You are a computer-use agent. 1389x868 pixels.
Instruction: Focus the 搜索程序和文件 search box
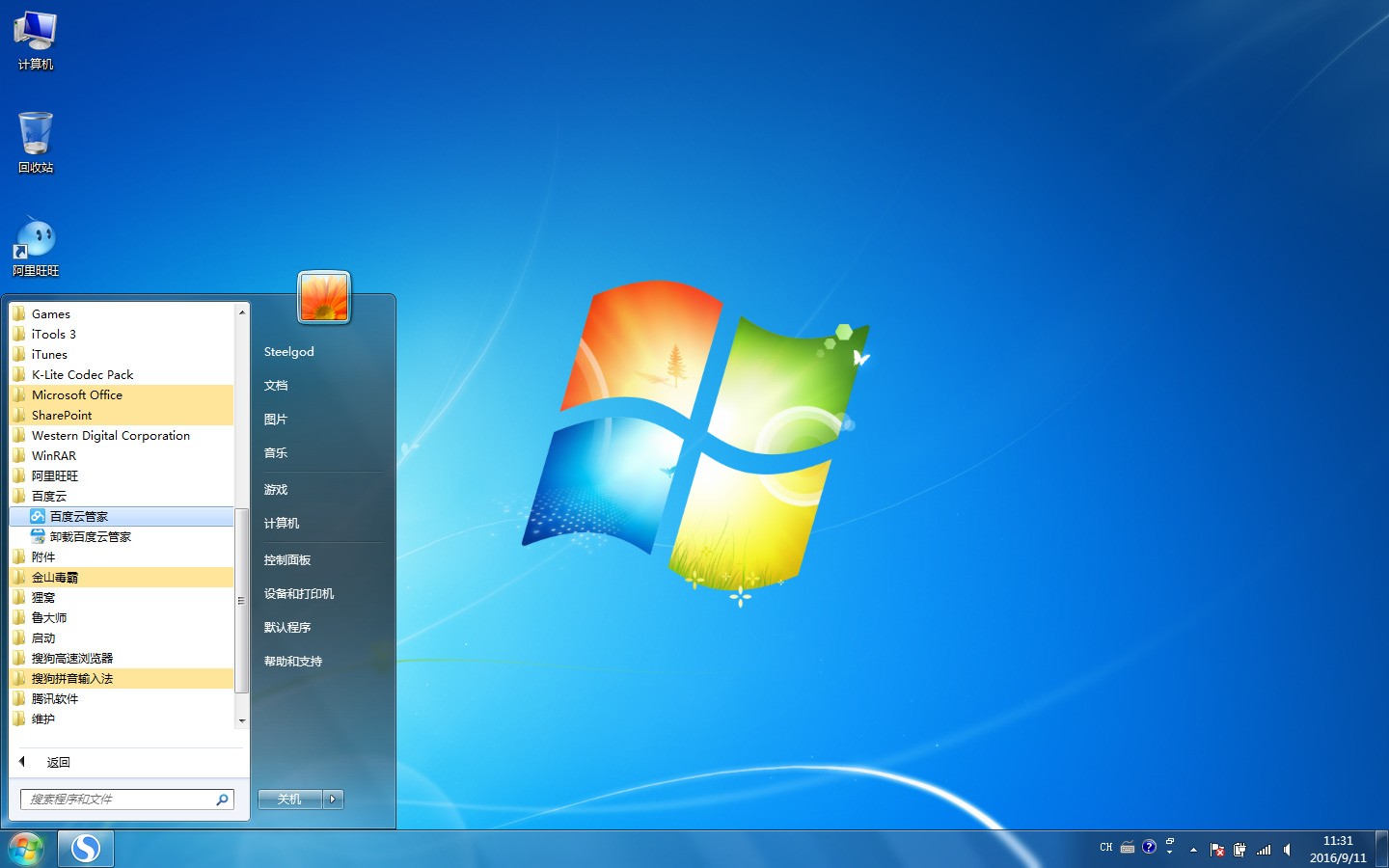pos(127,800)
